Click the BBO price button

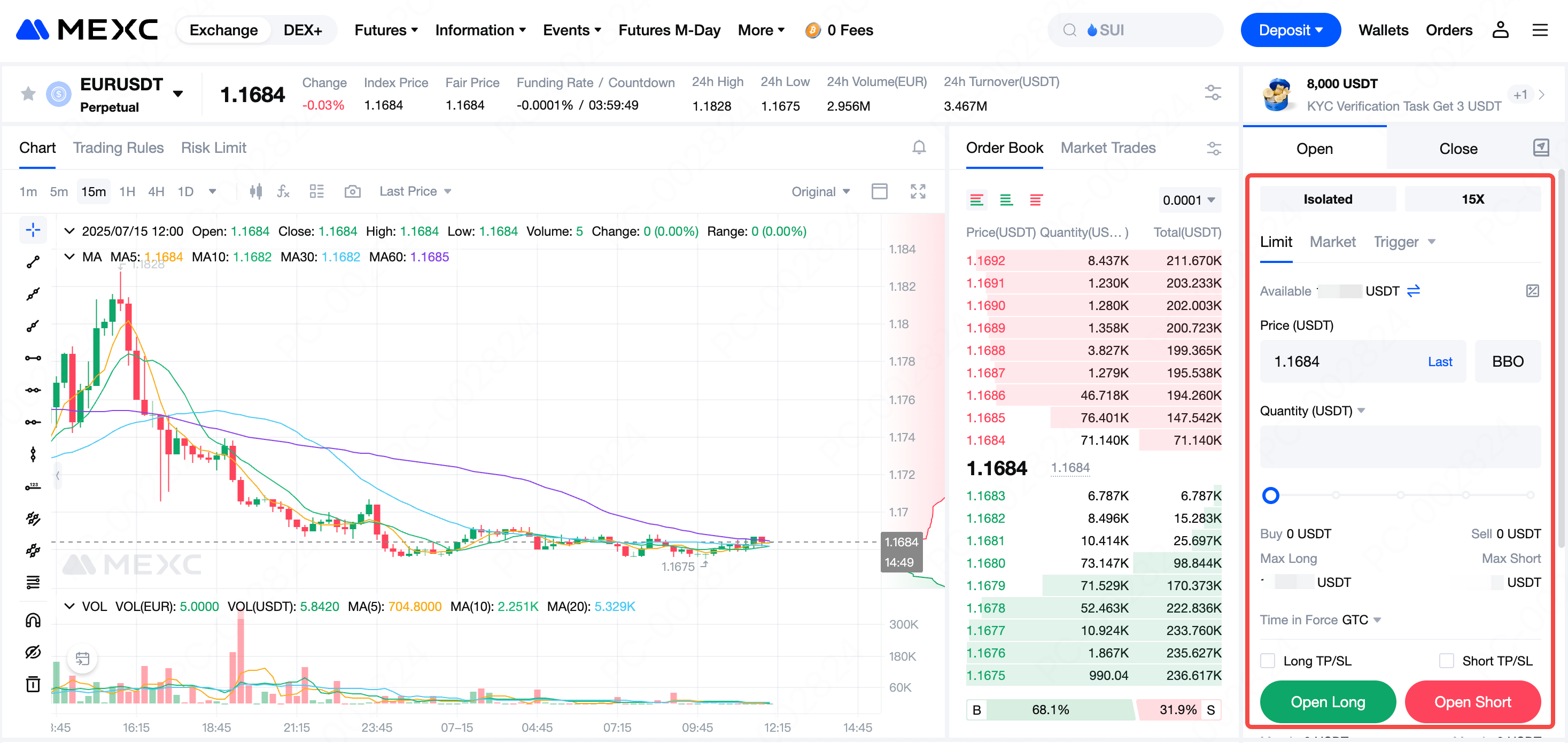coord(1507,362)
